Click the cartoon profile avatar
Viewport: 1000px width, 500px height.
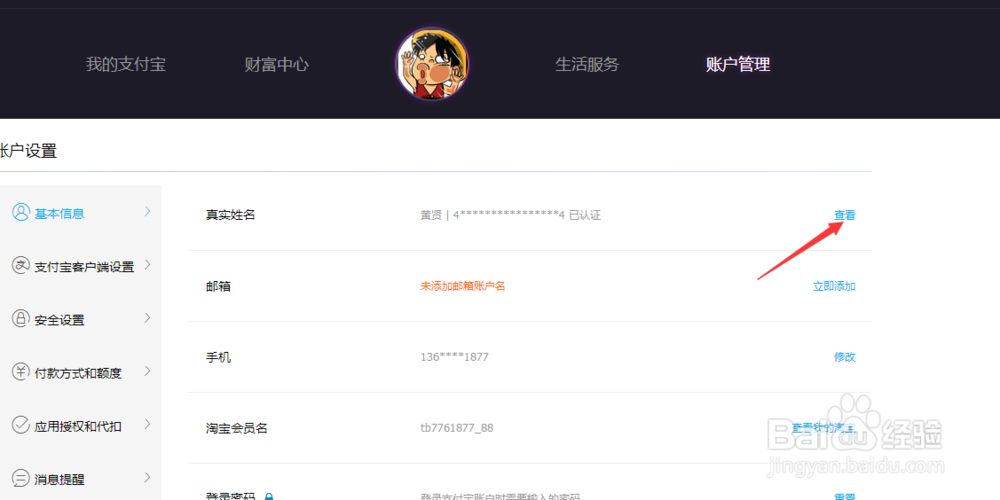click(432, 64)
